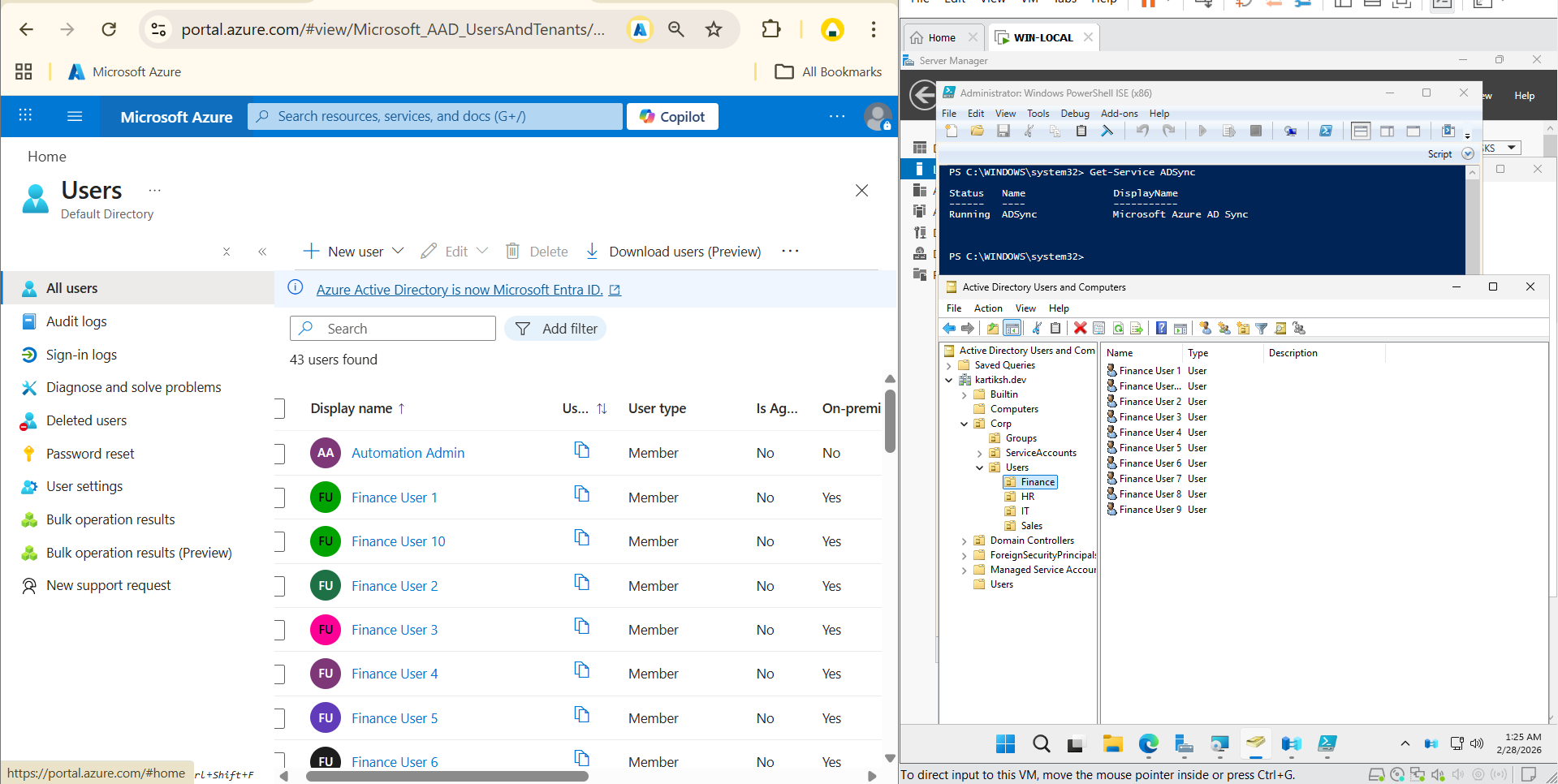1558x784 pixels.
Task: Click the Azure Users search field
Action: [x=393, y=329]
